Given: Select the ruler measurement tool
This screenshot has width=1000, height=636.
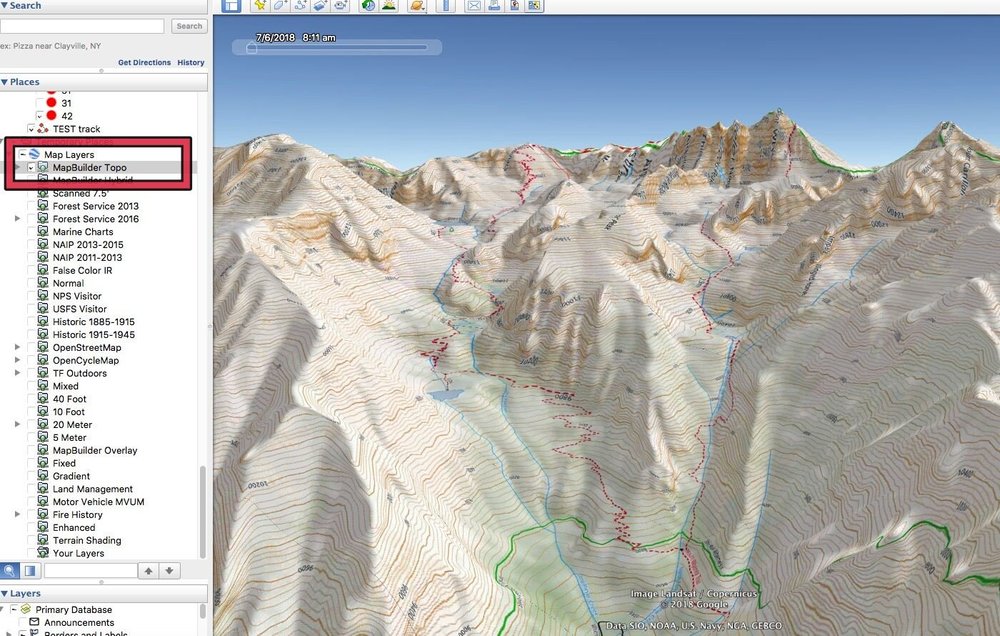Looking at the screenshot, I should [446, 5].
